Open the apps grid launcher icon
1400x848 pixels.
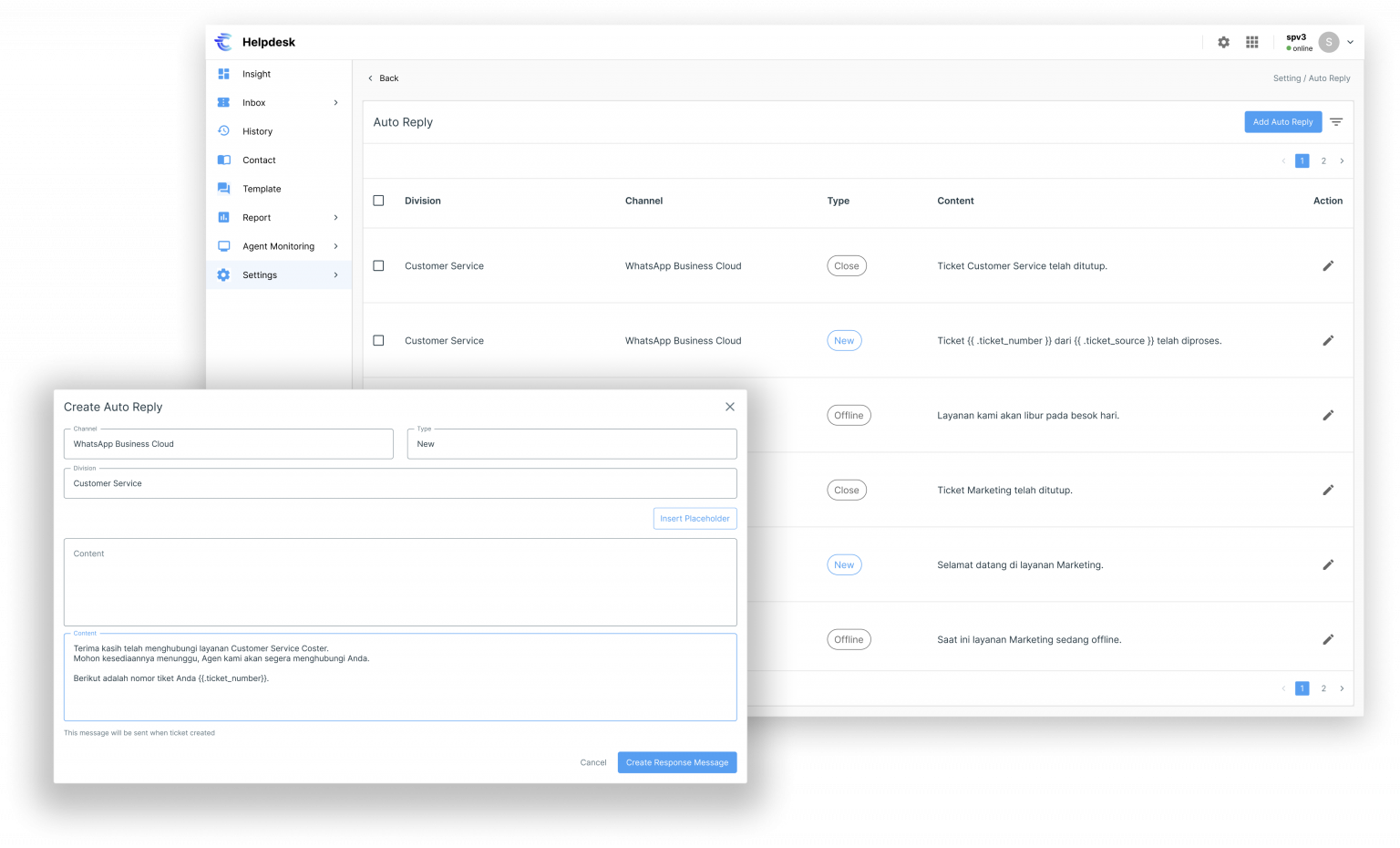[1252, 42]
